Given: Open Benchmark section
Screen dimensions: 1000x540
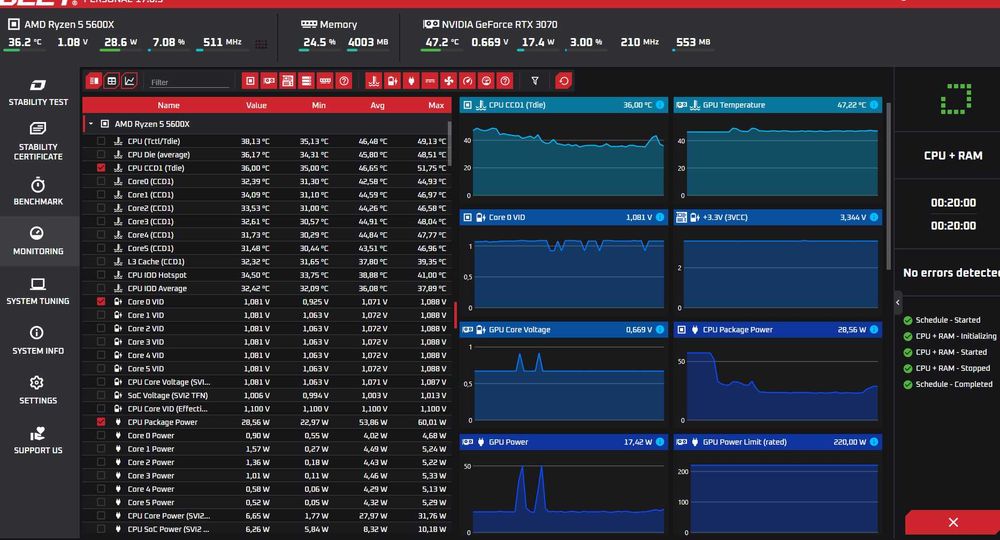Looking at the screenshot, I should pos(38,191).
